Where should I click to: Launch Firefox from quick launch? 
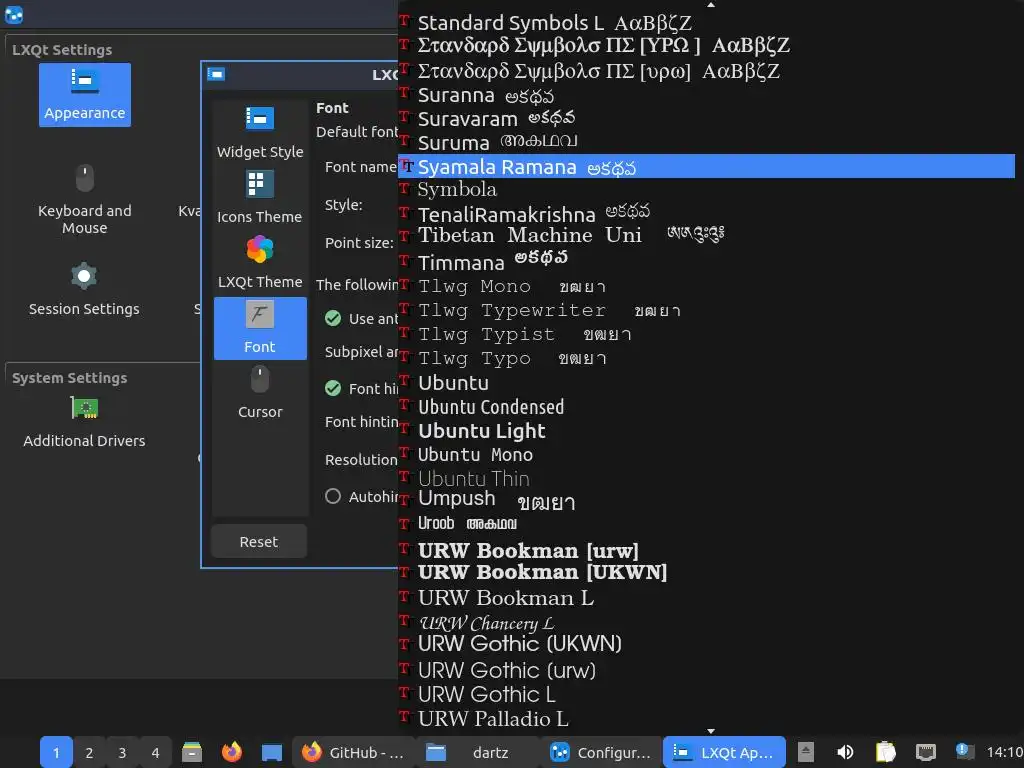tap(232, 752)
